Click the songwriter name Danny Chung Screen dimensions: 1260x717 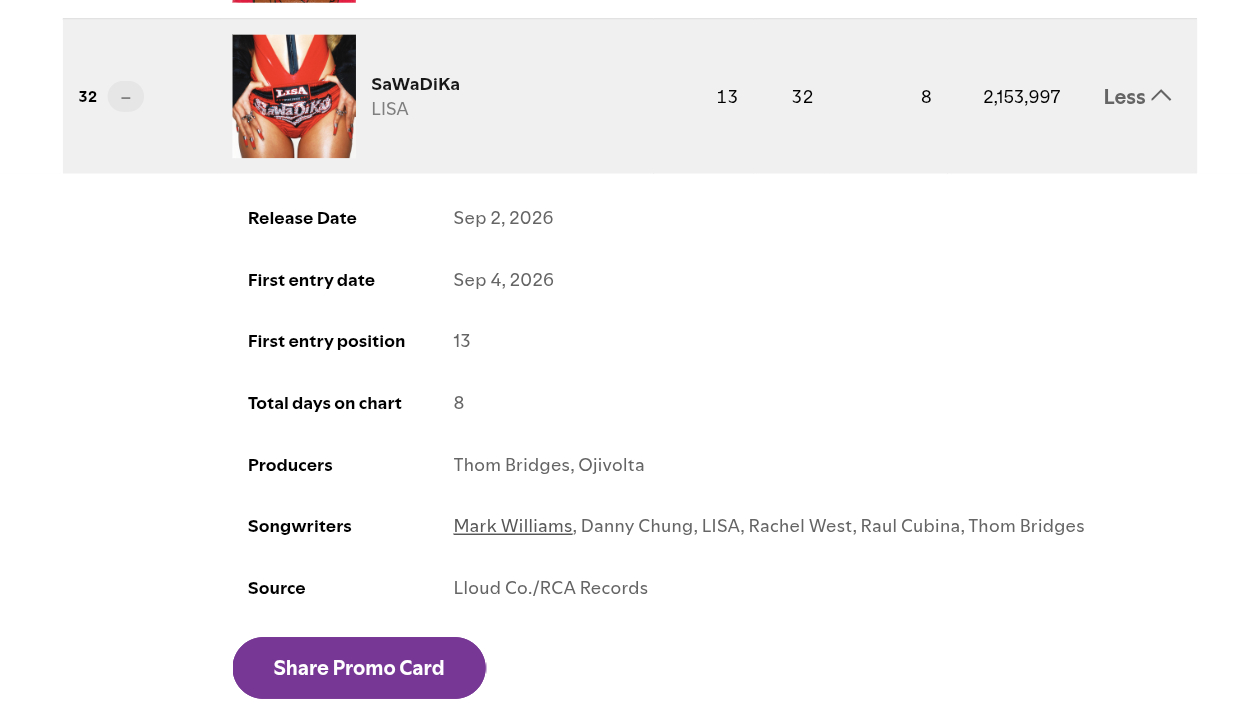[637, 526]
